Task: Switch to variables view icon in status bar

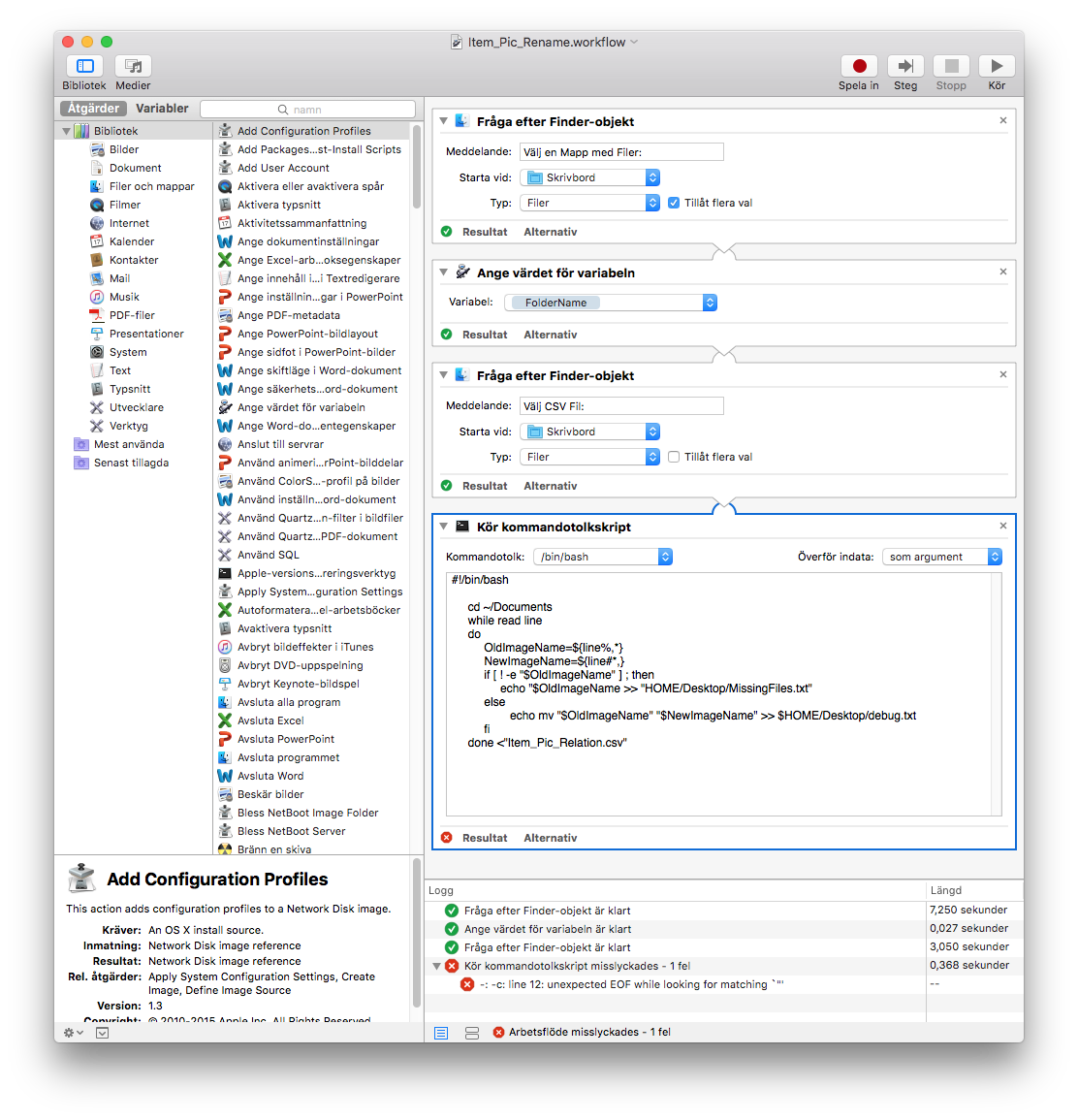Action: pyautogui.click(x=472, y=1033)
